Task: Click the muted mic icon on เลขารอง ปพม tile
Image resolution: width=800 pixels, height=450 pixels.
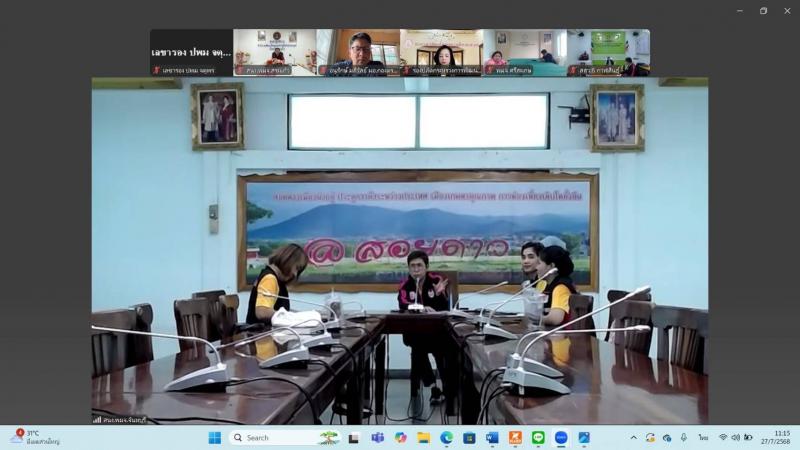Action: 157,70
